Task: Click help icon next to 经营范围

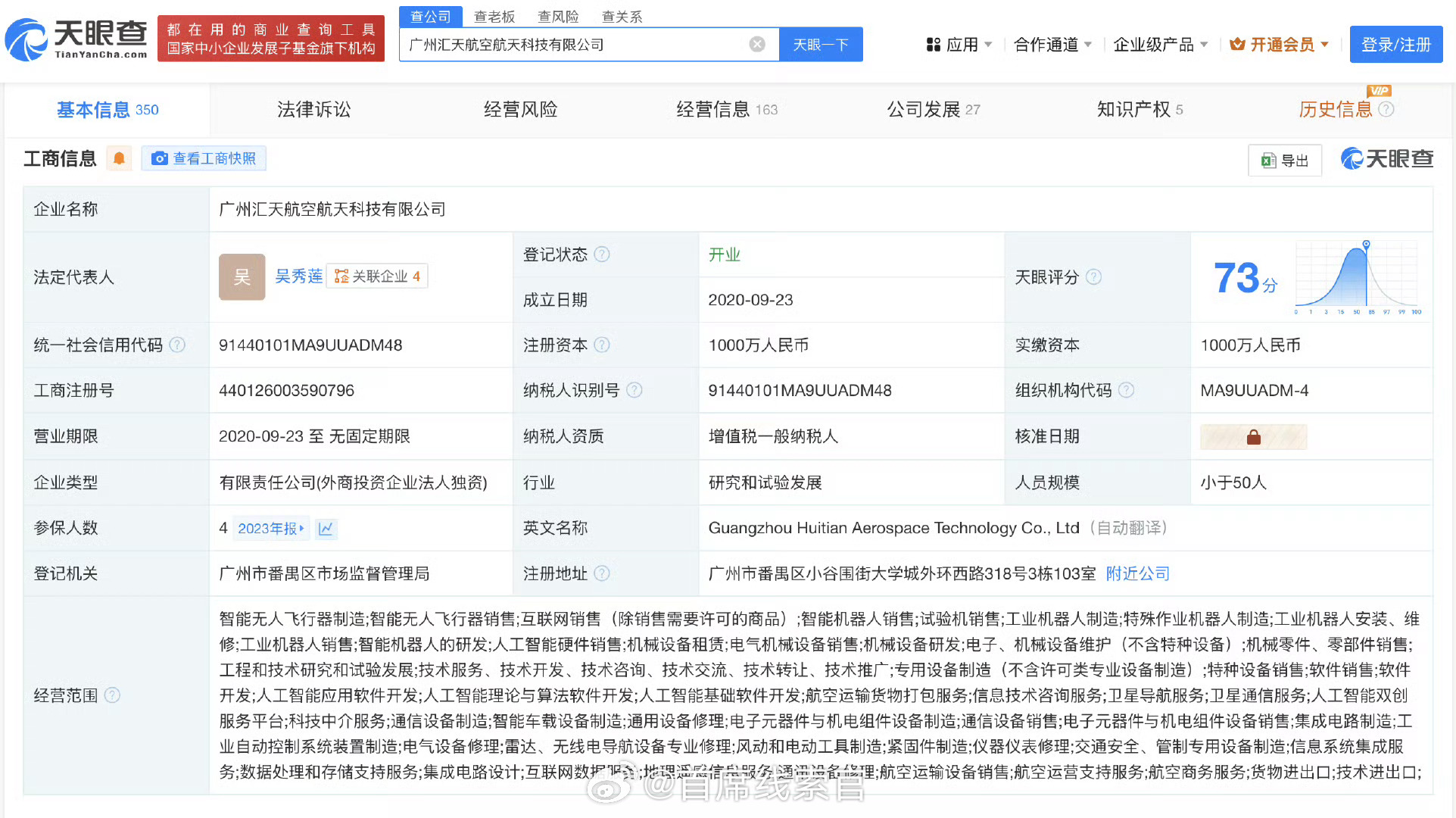Action: [112, 695]
